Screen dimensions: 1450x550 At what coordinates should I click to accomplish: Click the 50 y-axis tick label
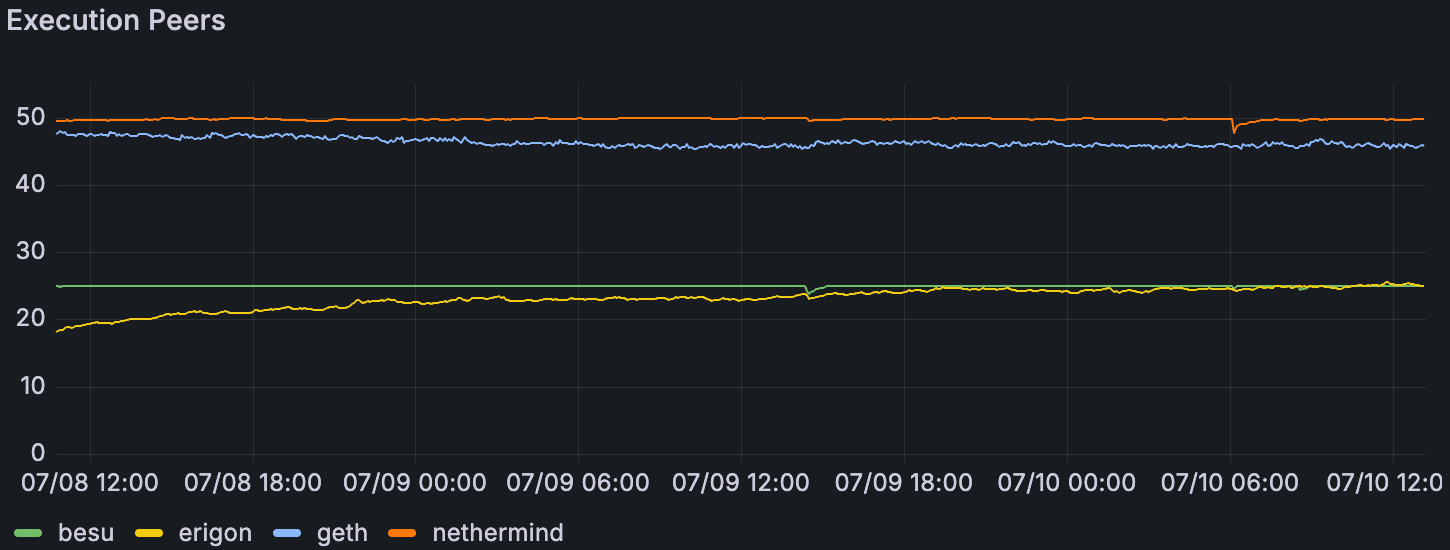[x=30, y=118]
